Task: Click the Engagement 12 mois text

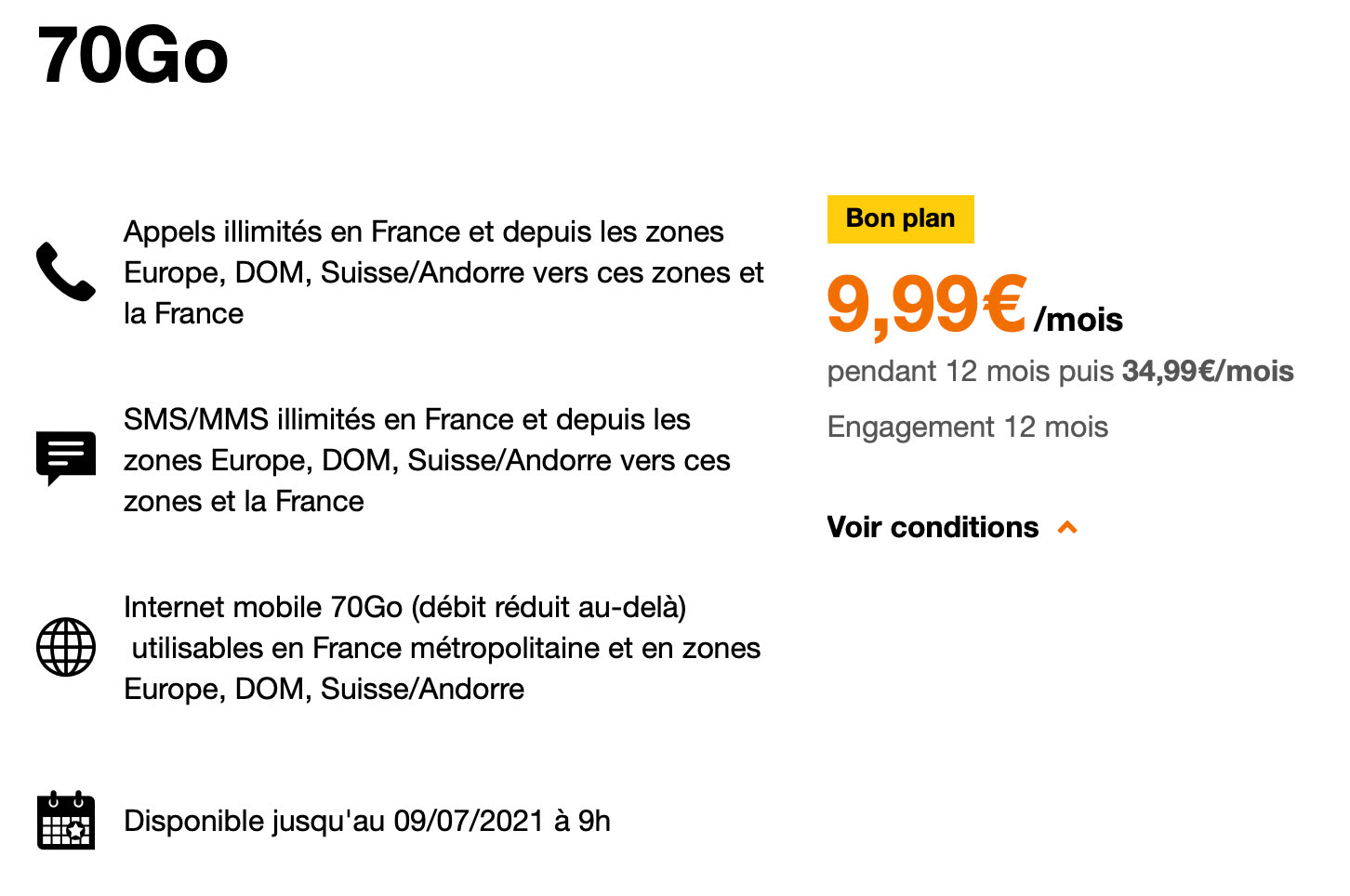Action: [967, 427]
